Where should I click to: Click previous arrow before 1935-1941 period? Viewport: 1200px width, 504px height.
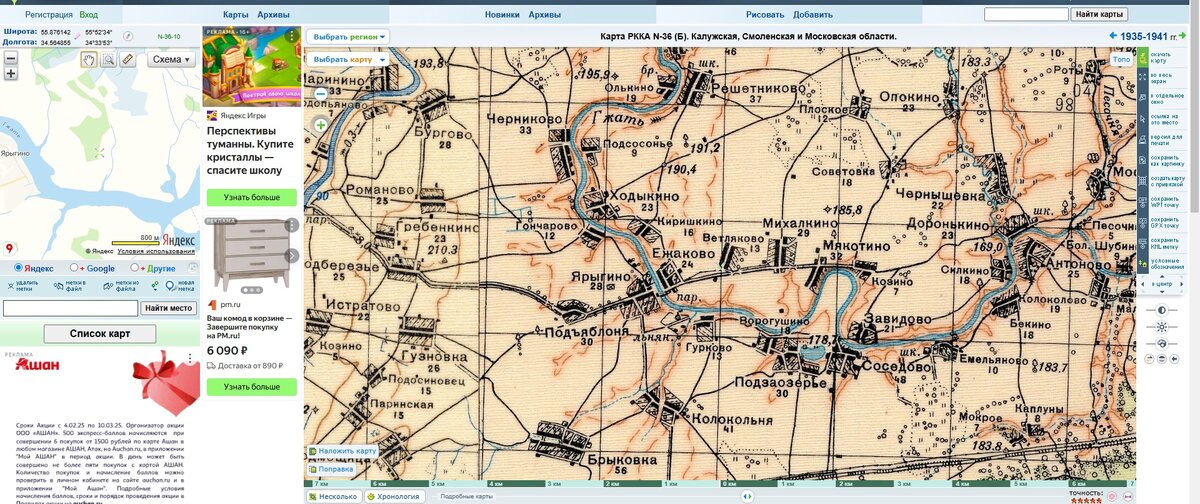[1114, 36]
